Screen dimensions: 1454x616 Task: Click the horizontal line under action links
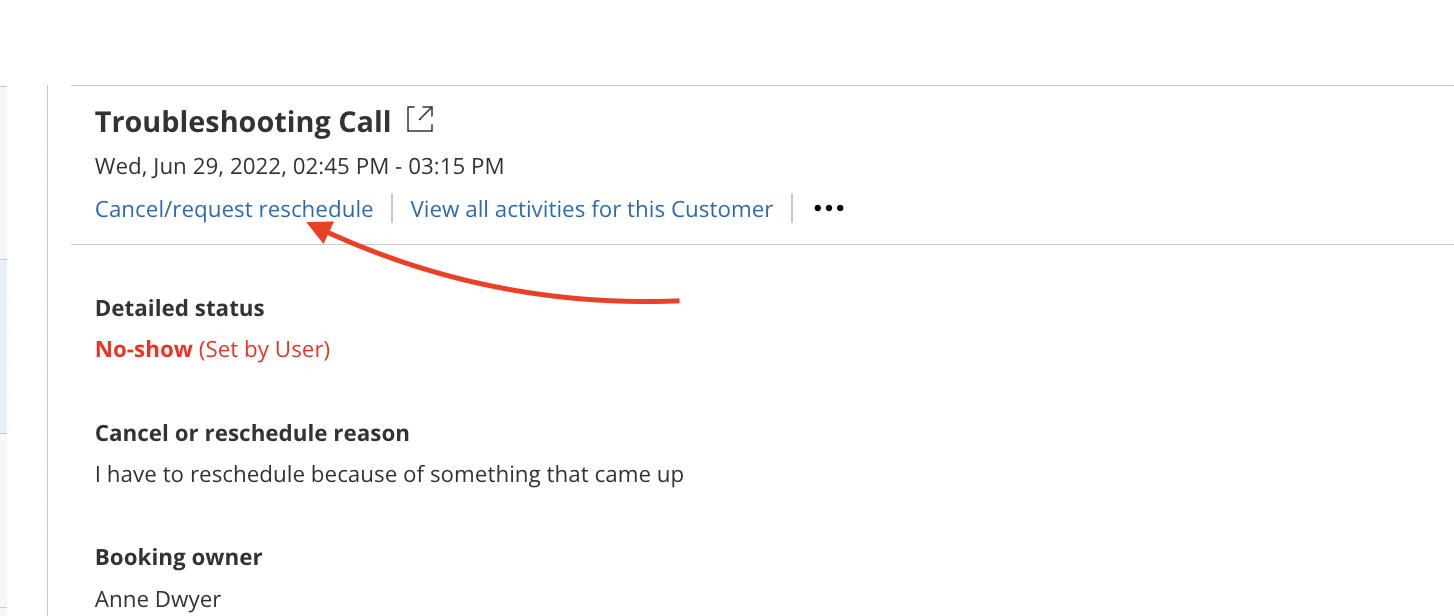tap(762, 244)
